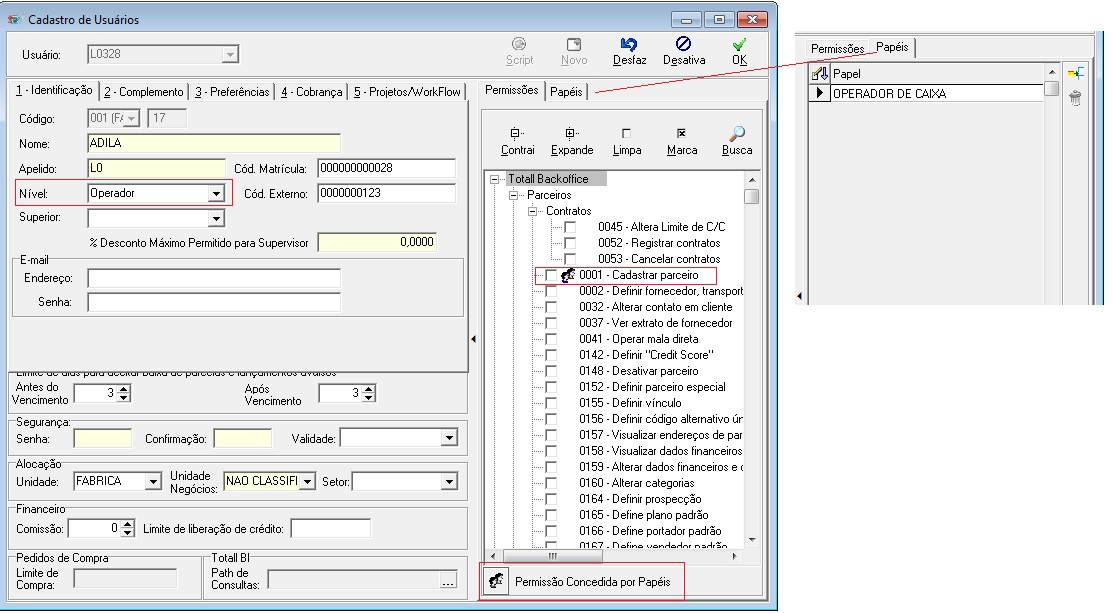Image resolution: width=1114 pixels, height=613 pixels.
Task: Select the Papéis tab in main window
Action: click(x=566, y=92)
